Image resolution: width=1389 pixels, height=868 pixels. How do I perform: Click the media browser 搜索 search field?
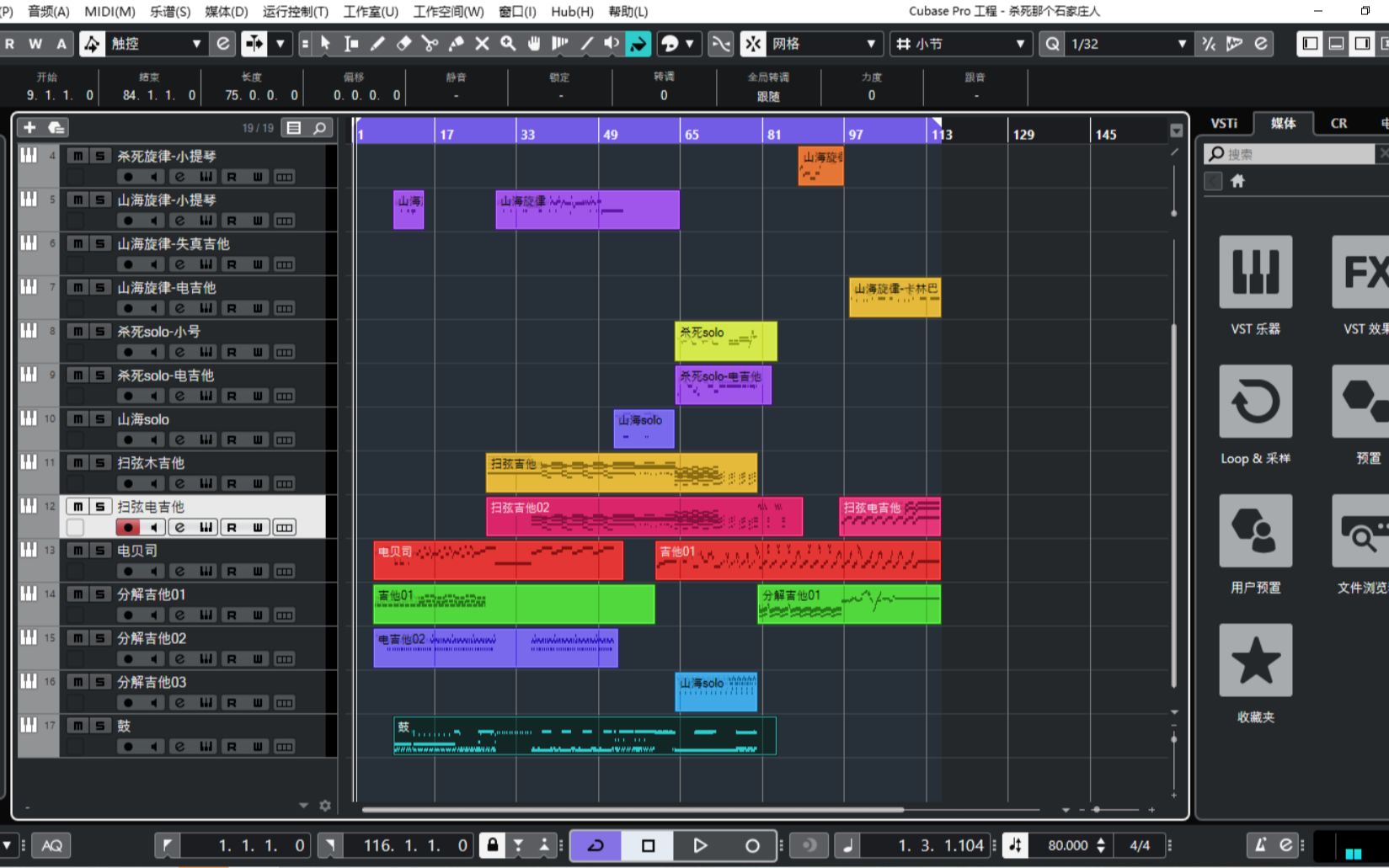(x=1290, y=154)
